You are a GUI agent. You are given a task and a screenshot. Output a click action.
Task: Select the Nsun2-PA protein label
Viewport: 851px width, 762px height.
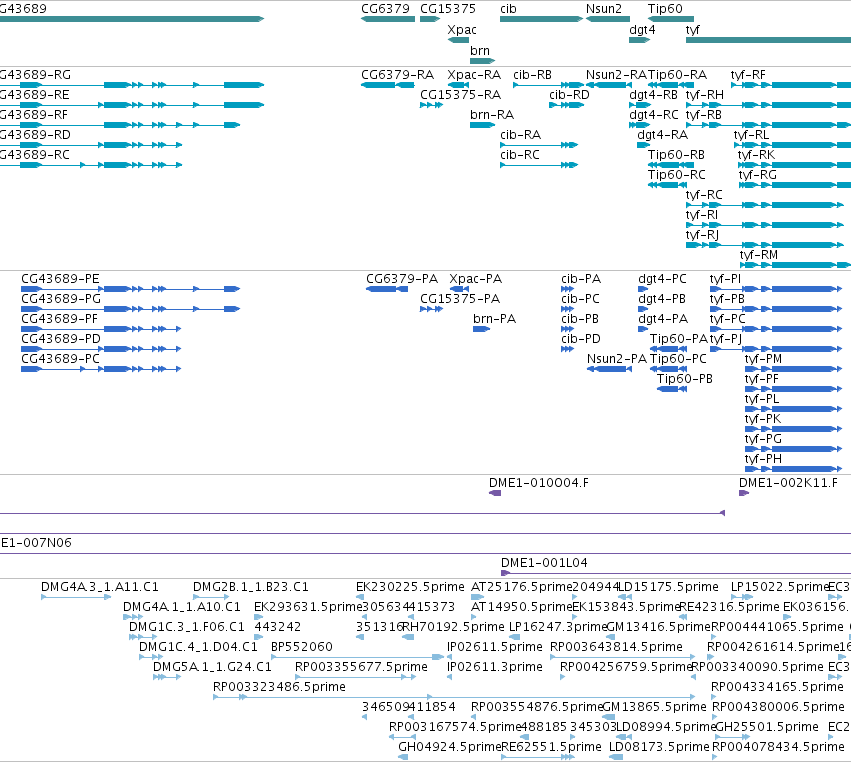pos(617,359)
